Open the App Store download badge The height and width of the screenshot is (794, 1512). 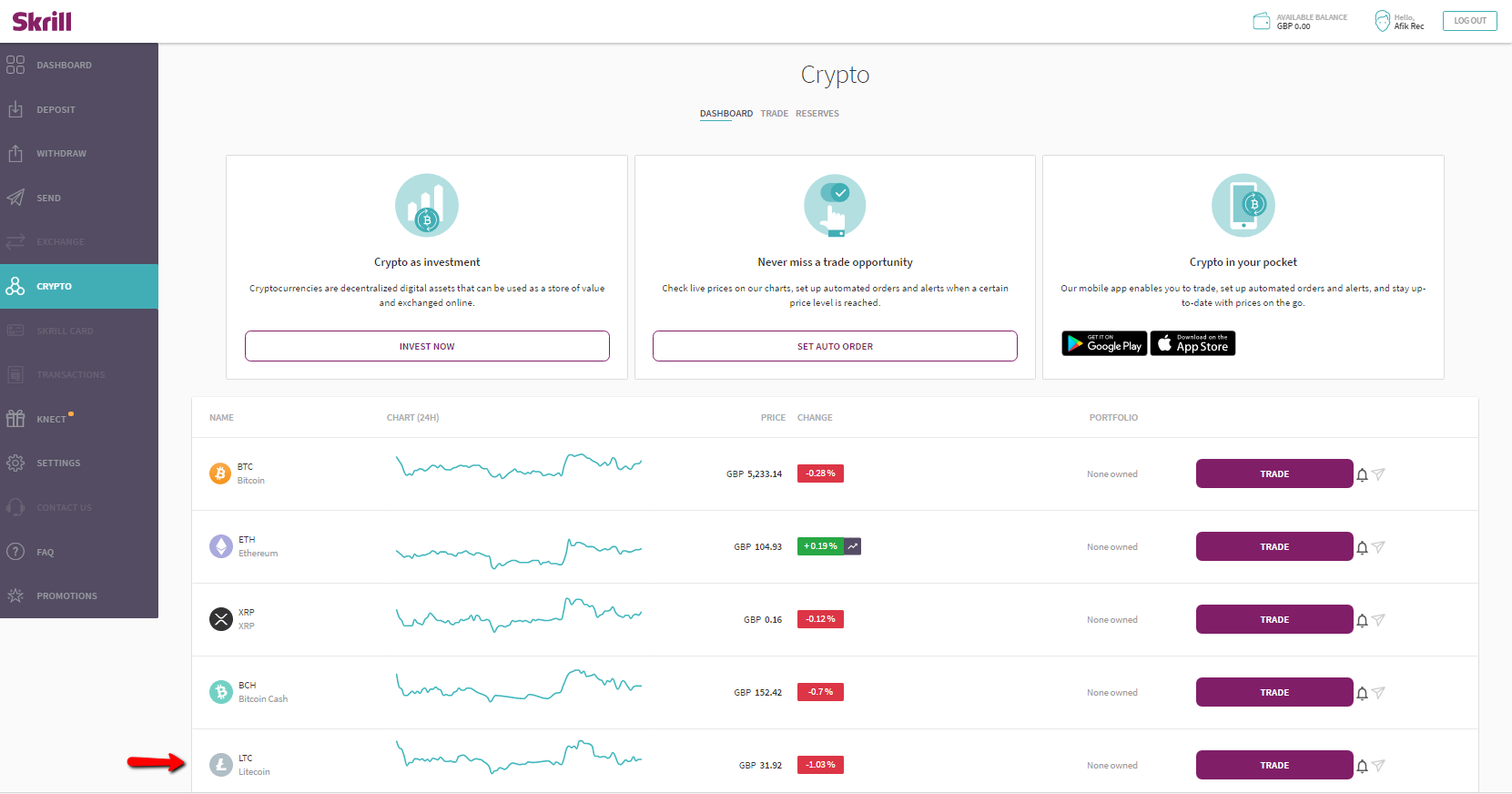click(x=1193, y=343)
